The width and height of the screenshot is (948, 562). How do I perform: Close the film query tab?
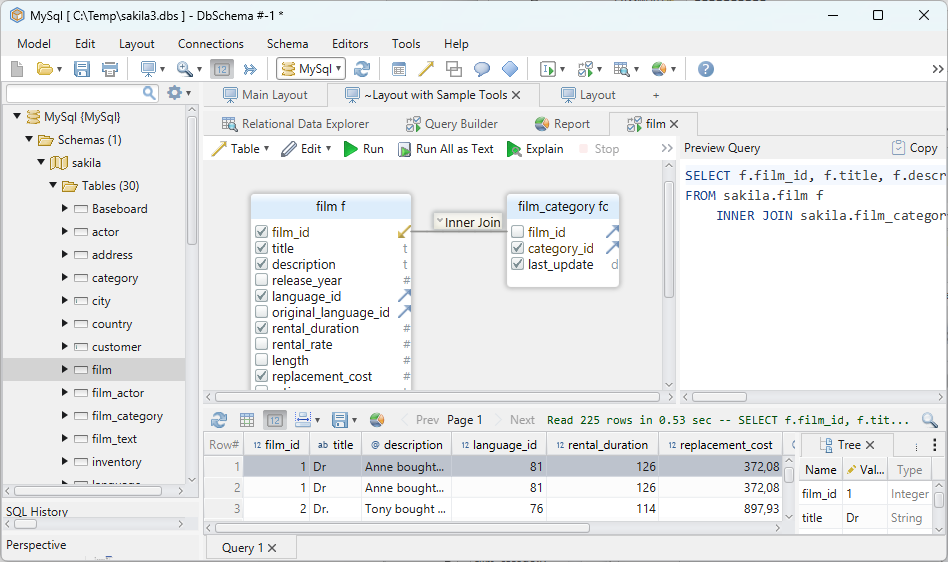tap(674, 124)
